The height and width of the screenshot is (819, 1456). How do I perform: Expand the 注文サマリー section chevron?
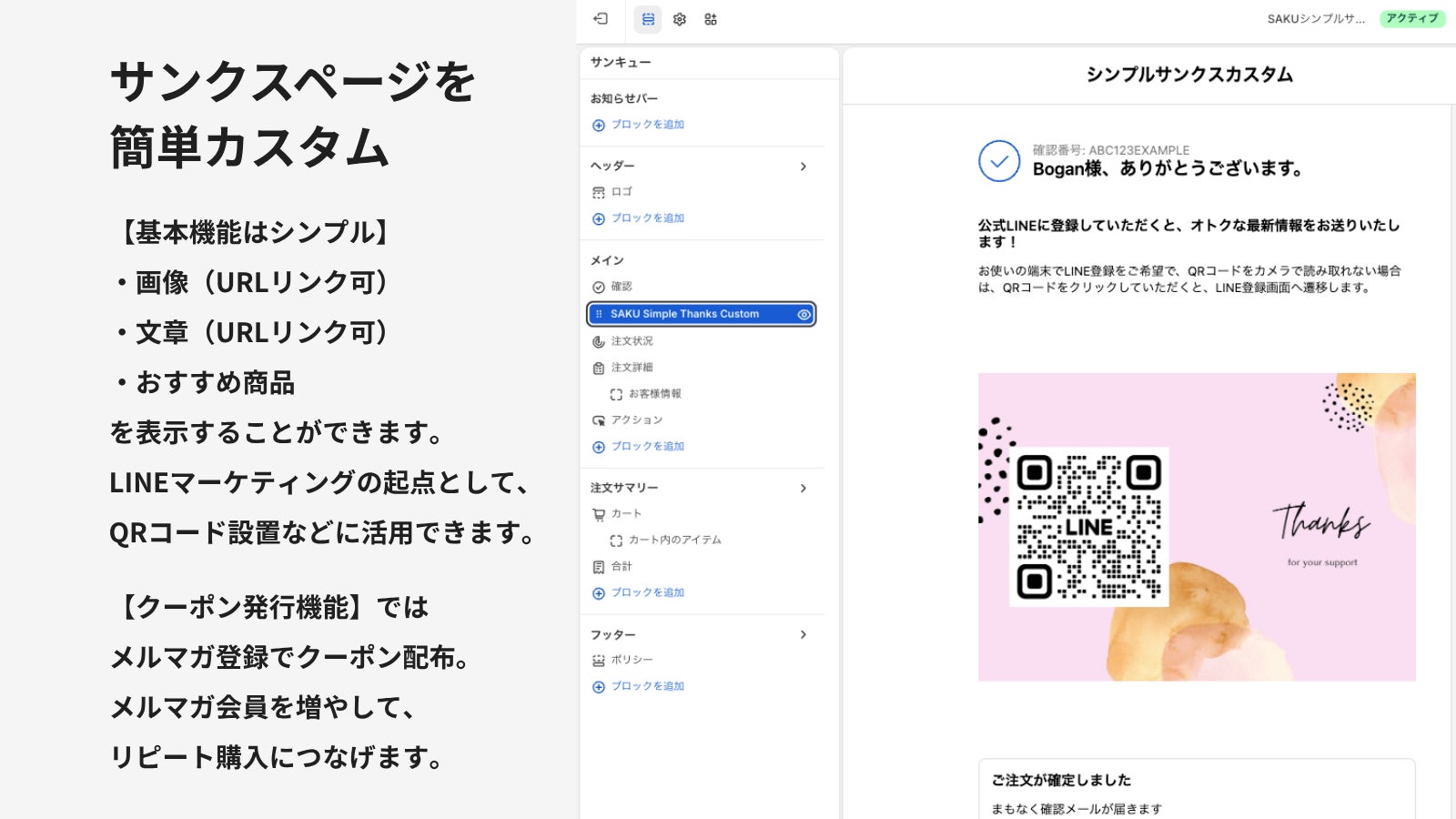(804, 489)
